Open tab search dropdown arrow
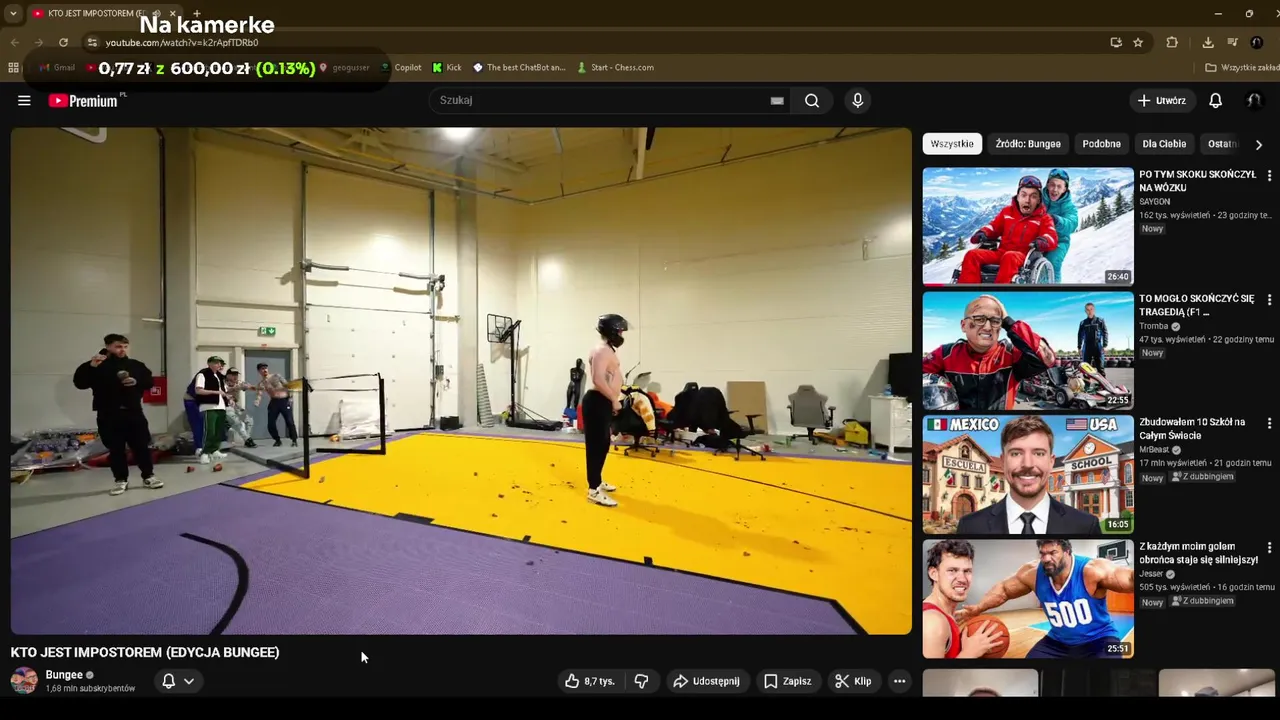Viewport: 1280px width, 720px height. pos(13,14)
